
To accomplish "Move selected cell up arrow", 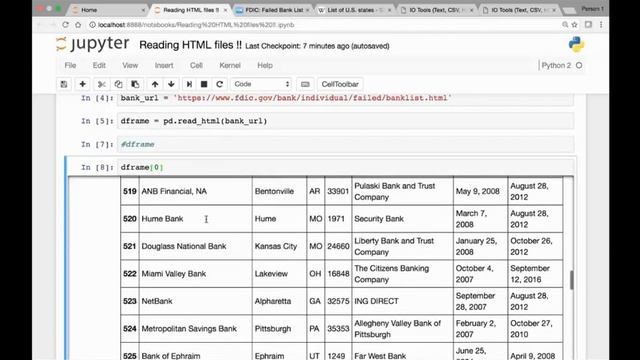I will tap(155, 84).
